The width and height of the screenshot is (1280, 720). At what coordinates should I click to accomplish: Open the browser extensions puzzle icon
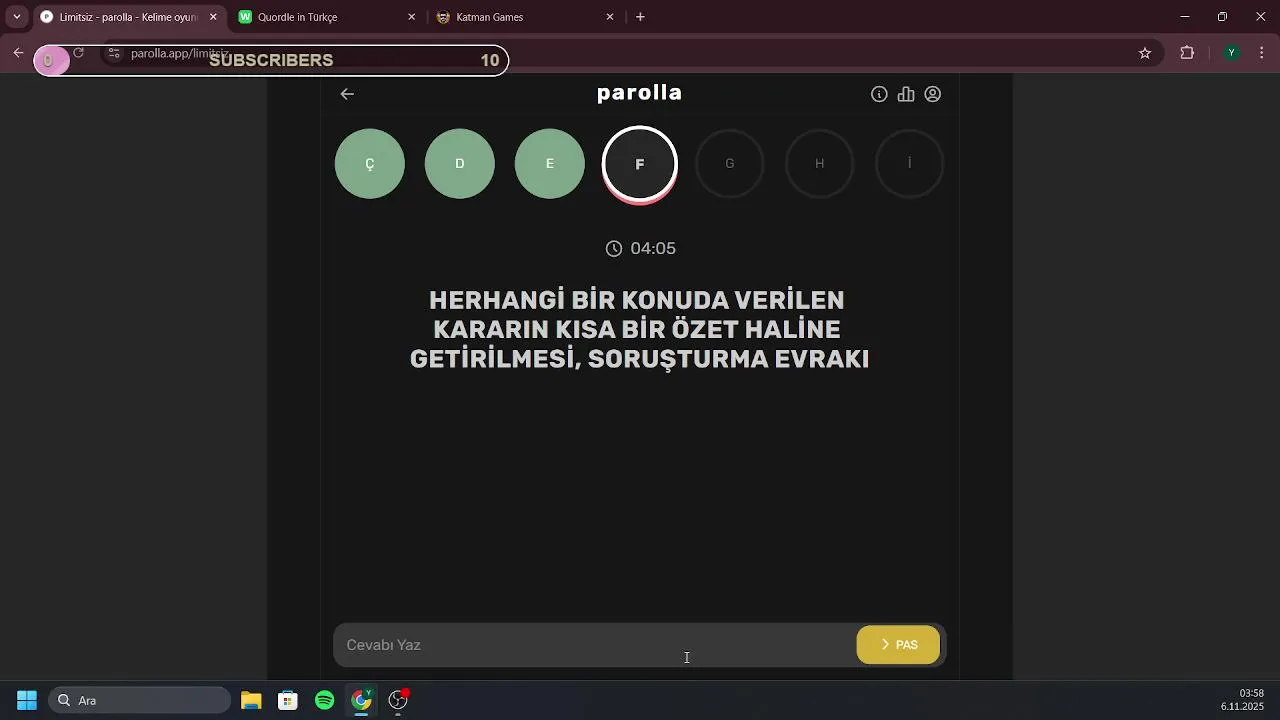1187,53
